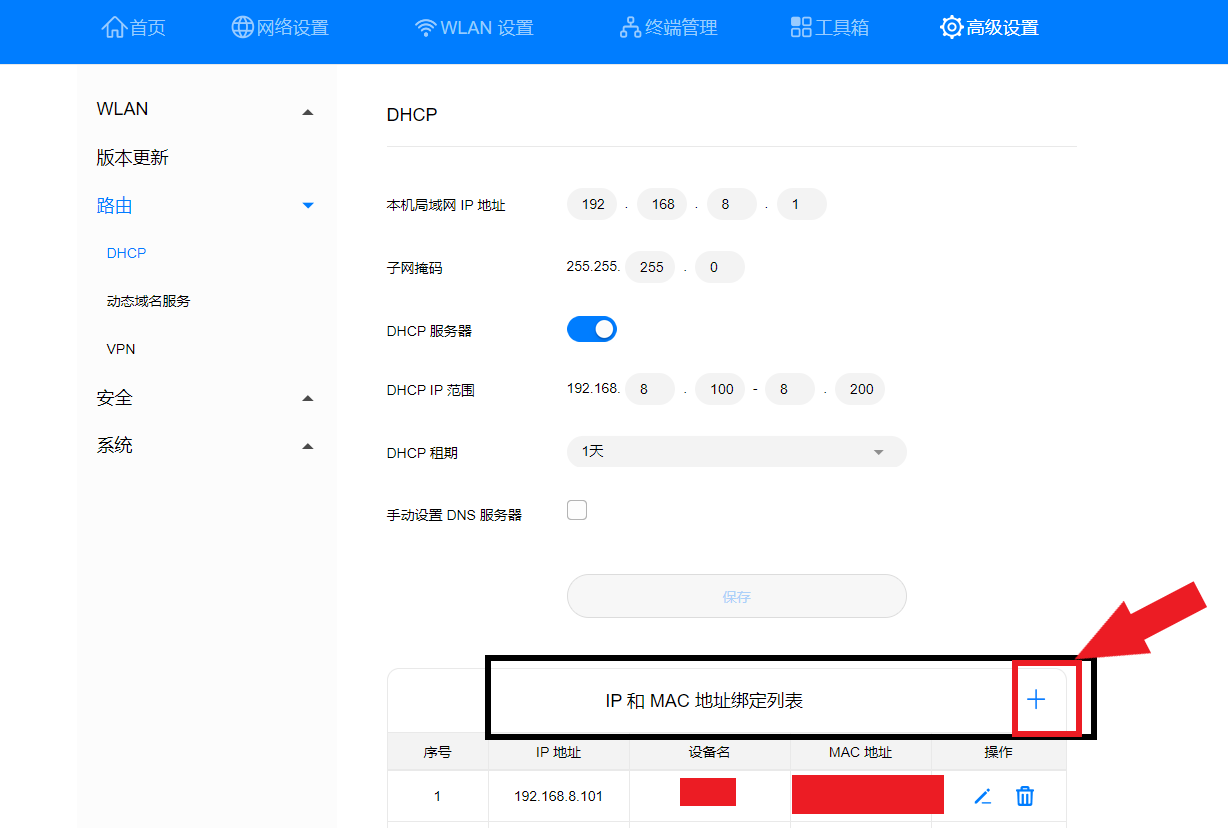This screenshot has width=1228, height=828.
Task: Click the subnet mask field 255
Action: point(650,267)
